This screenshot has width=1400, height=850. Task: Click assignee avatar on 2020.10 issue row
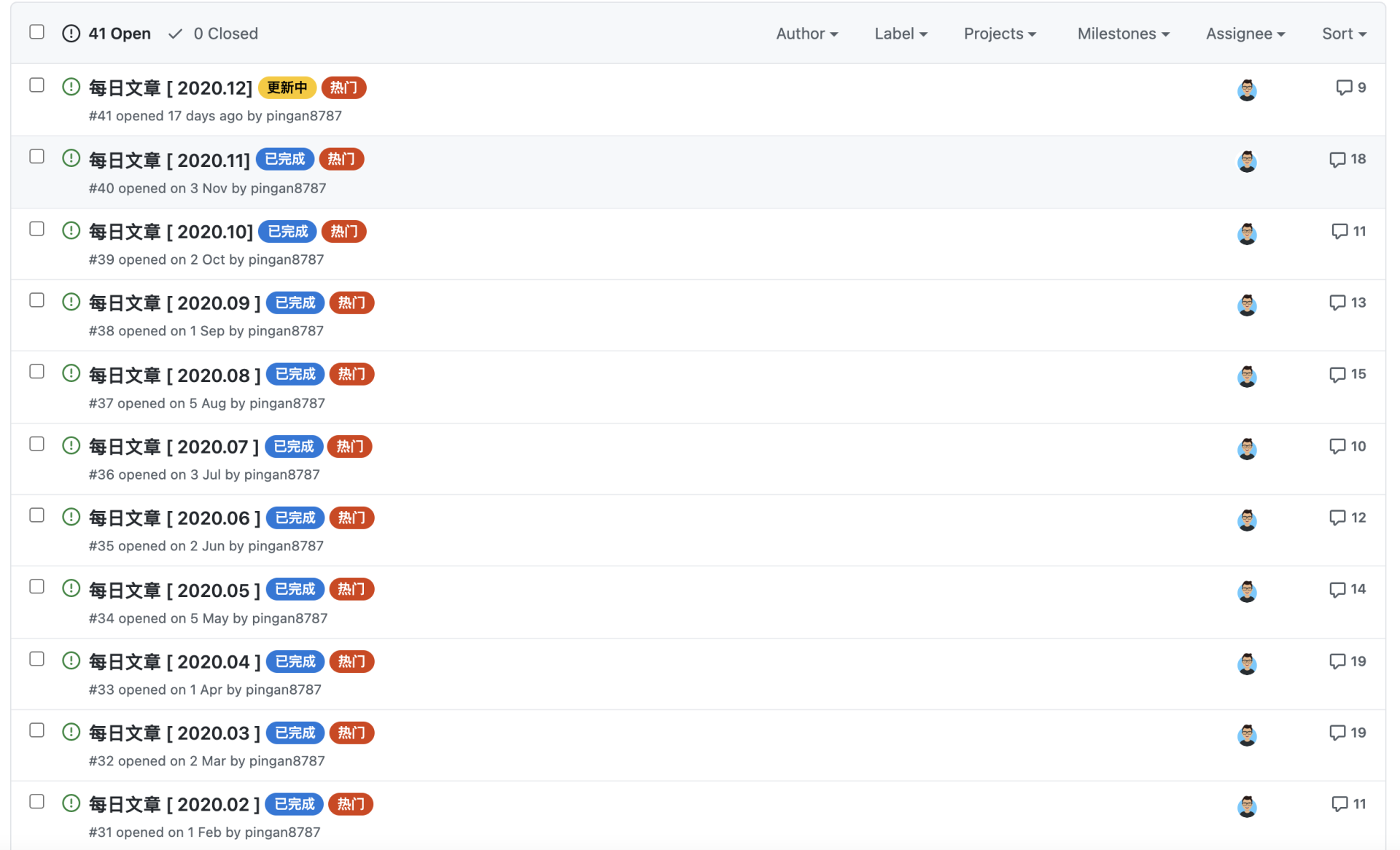tap(1247, 234)
